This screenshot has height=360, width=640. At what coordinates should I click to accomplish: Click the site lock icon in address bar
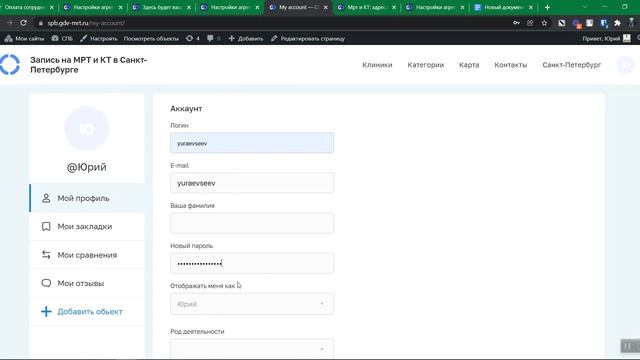click(x=40, y=23)
